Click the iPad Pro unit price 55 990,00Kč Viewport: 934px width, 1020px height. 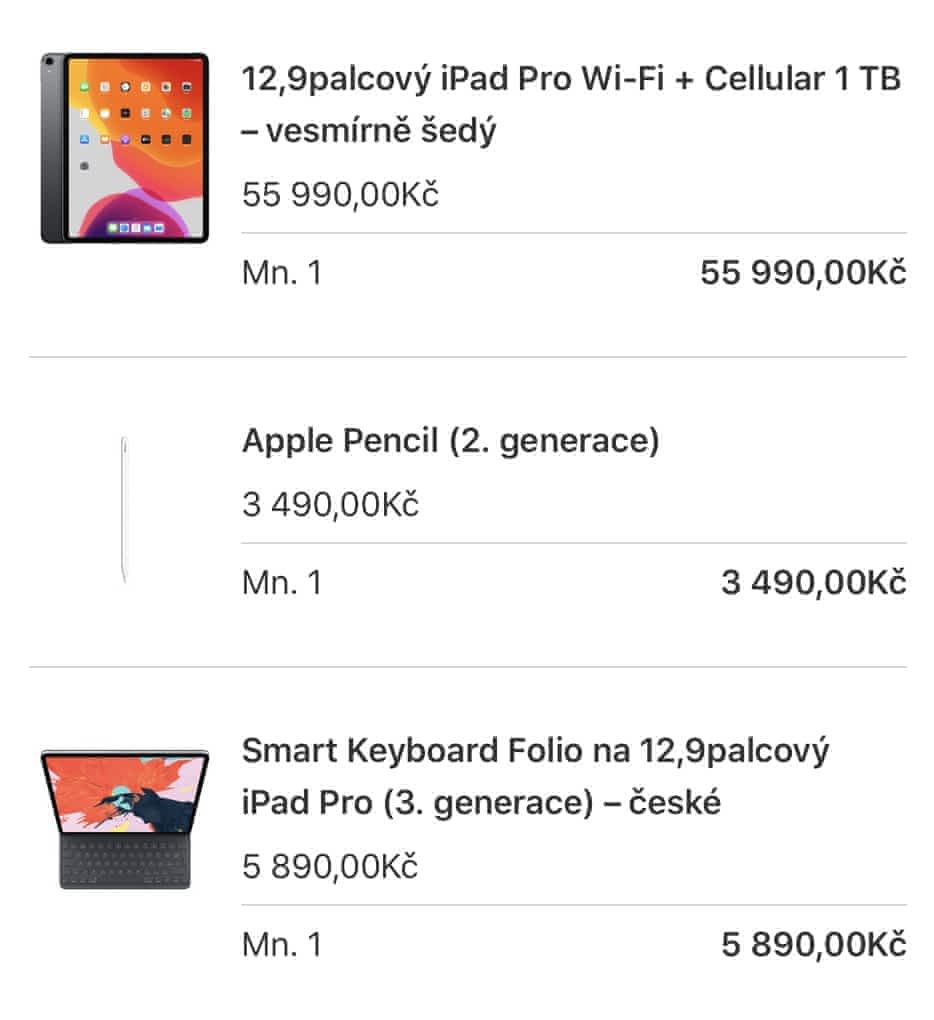click(340, 194)
